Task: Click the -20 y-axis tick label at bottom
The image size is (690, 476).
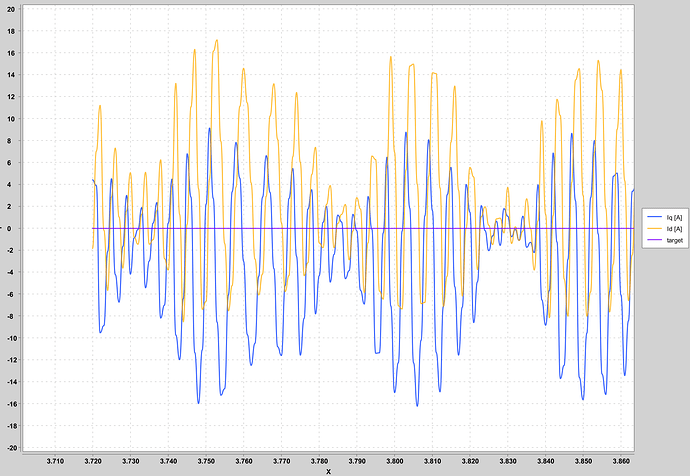Action: (x=10, y=448)
